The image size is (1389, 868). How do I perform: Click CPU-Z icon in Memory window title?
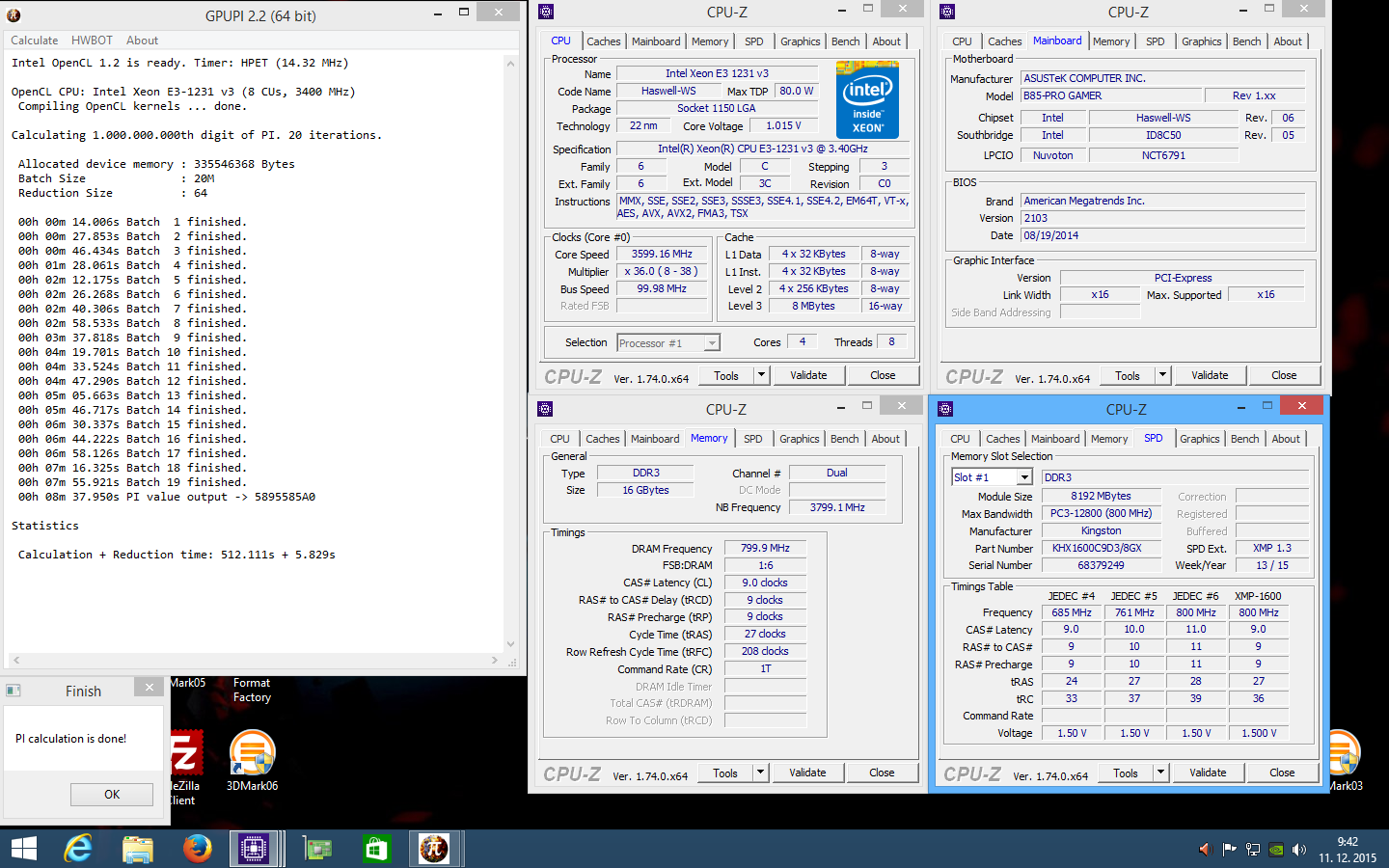click(x=545, y=409)
